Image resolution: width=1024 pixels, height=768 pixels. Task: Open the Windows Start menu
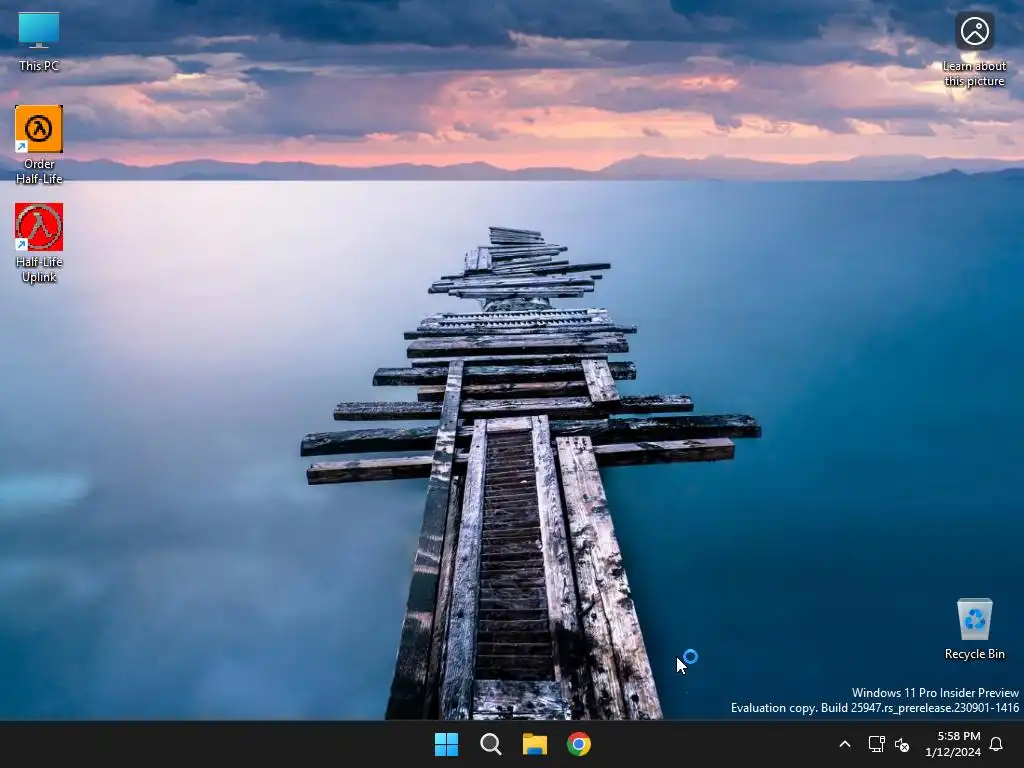[447, 744]
